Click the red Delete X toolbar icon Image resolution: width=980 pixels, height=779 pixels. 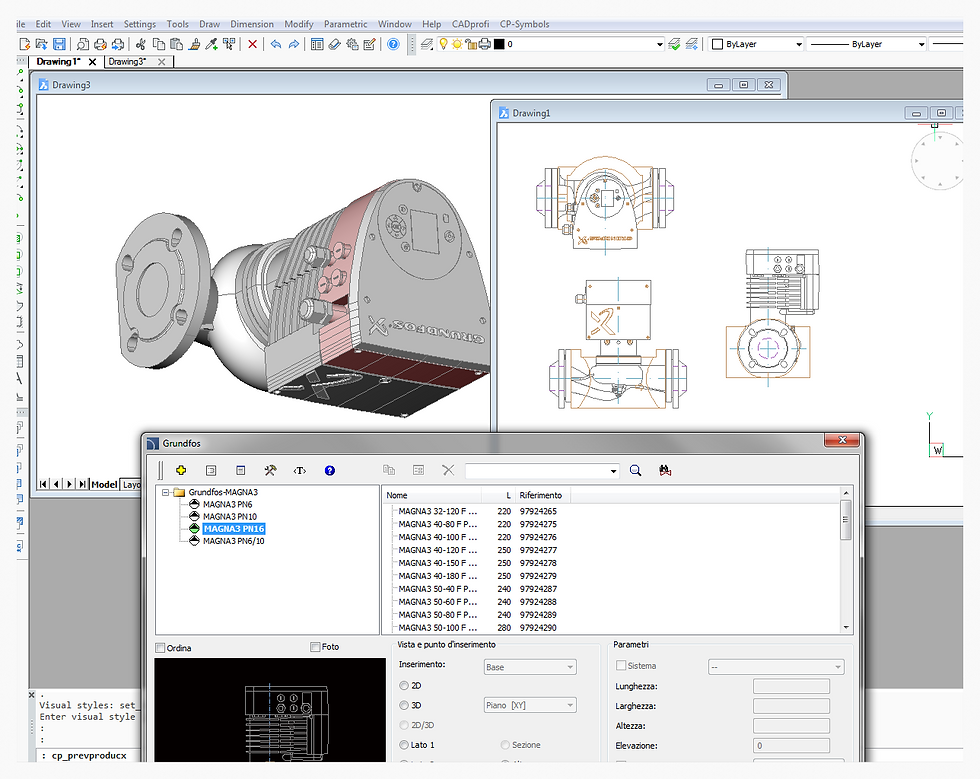pos(252,44)
